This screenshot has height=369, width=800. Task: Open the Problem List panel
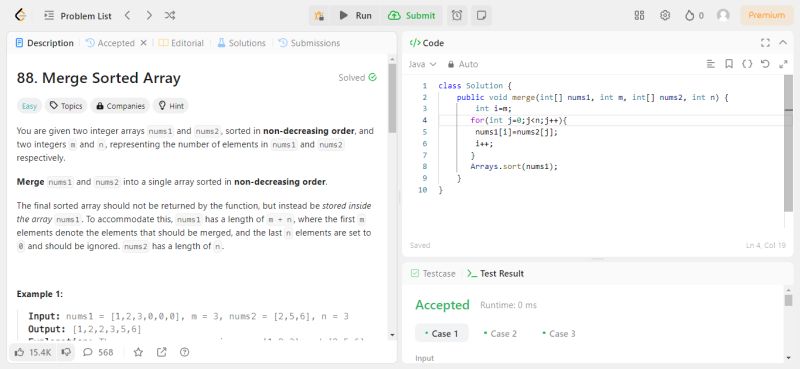click(78, 16)
